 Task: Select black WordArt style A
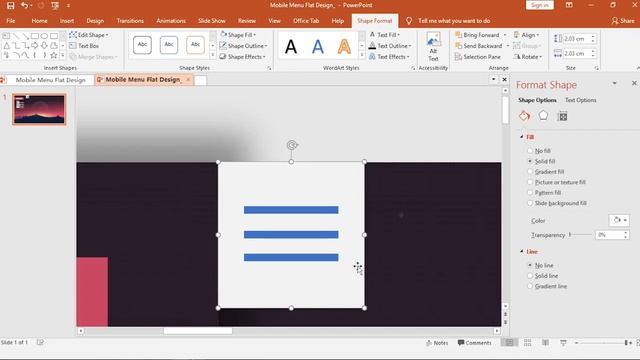pos(291,47)
